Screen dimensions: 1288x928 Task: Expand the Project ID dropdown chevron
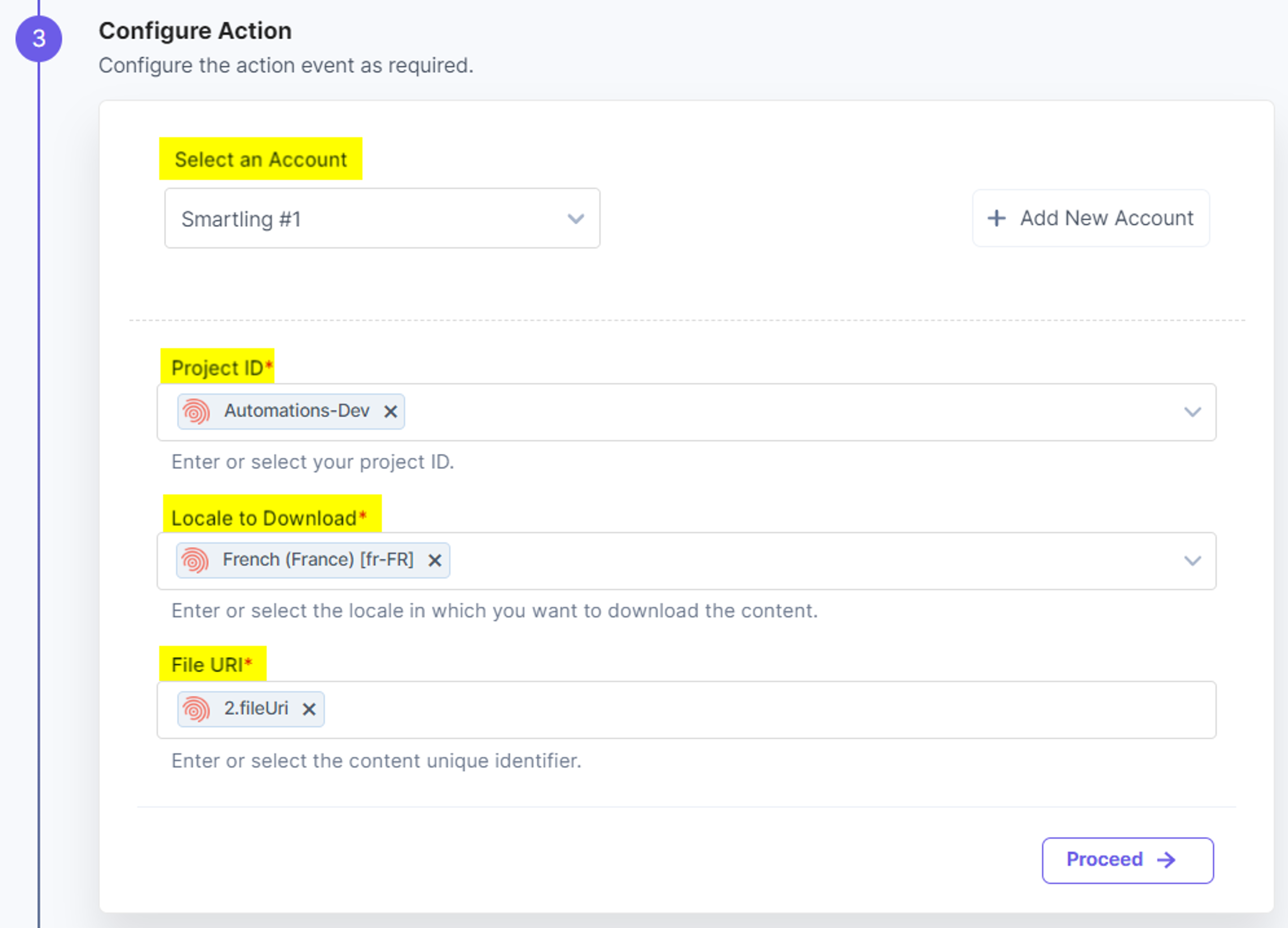[x=1192, y=412]
